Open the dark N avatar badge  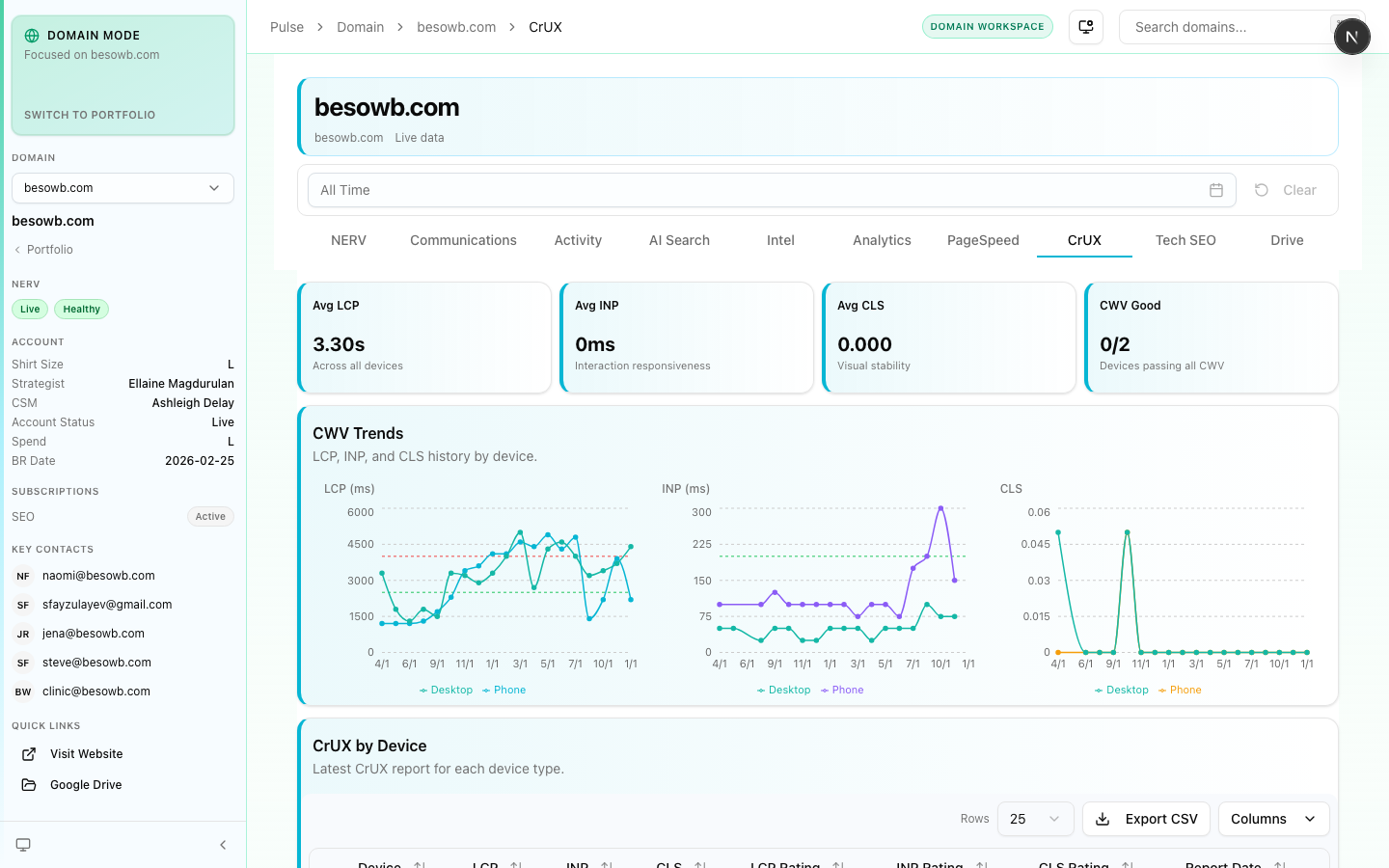pyautogui.click(x=1351, y=37)
